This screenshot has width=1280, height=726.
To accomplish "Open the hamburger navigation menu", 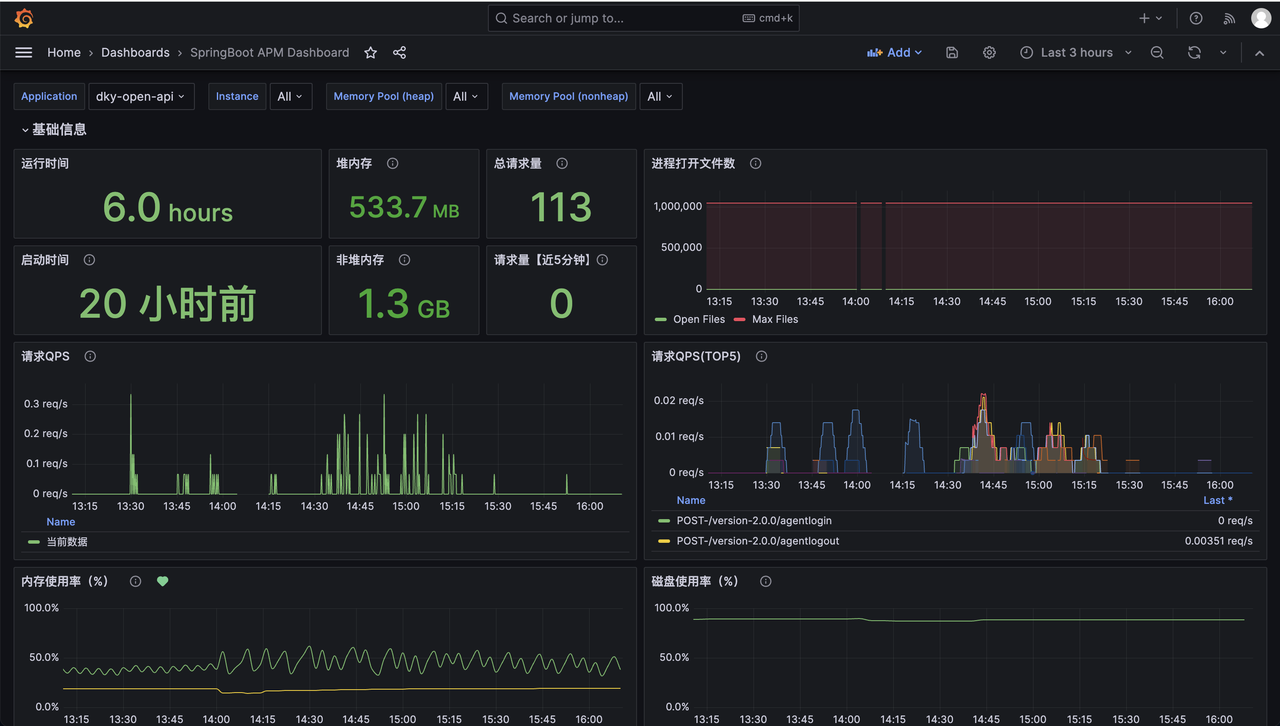I will (24, 52).
